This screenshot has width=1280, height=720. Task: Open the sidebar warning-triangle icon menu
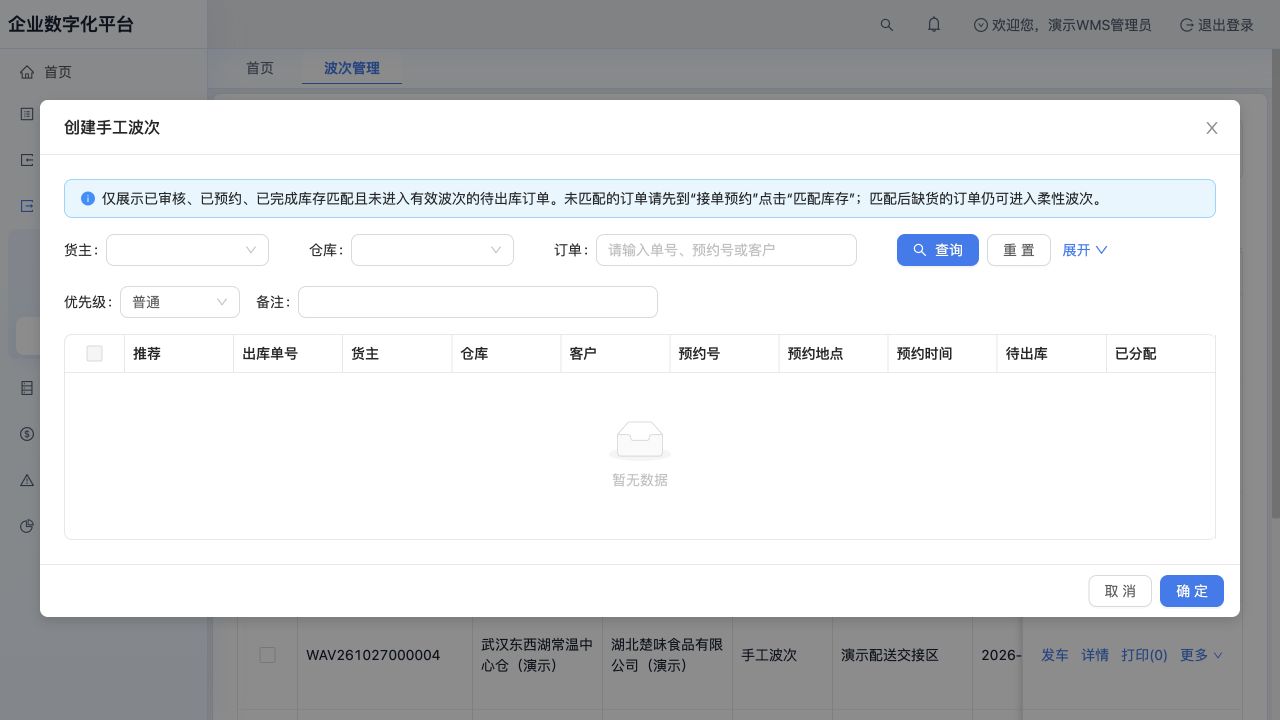tap(27, 480)
